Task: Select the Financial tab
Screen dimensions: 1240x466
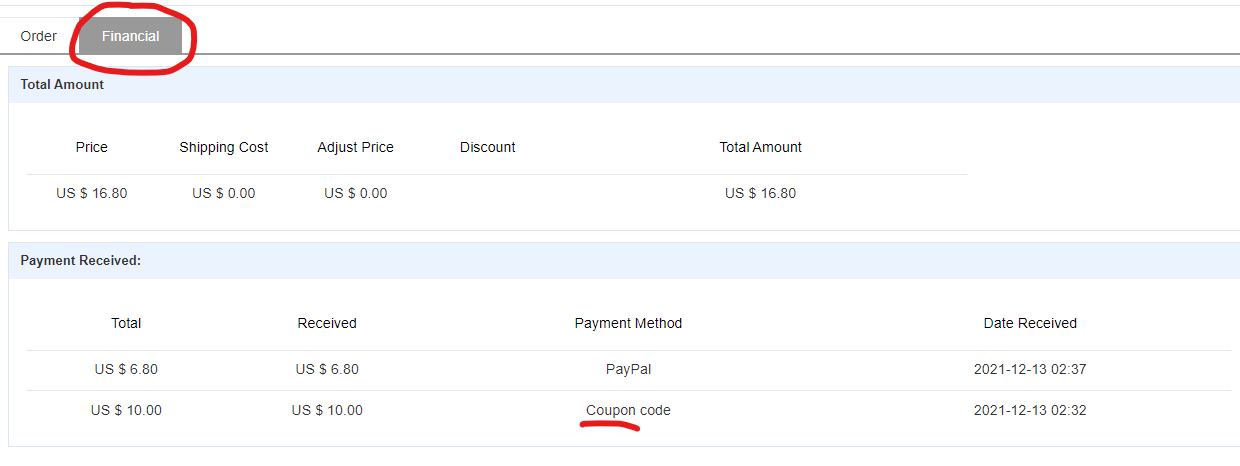Action: (130, 36)
